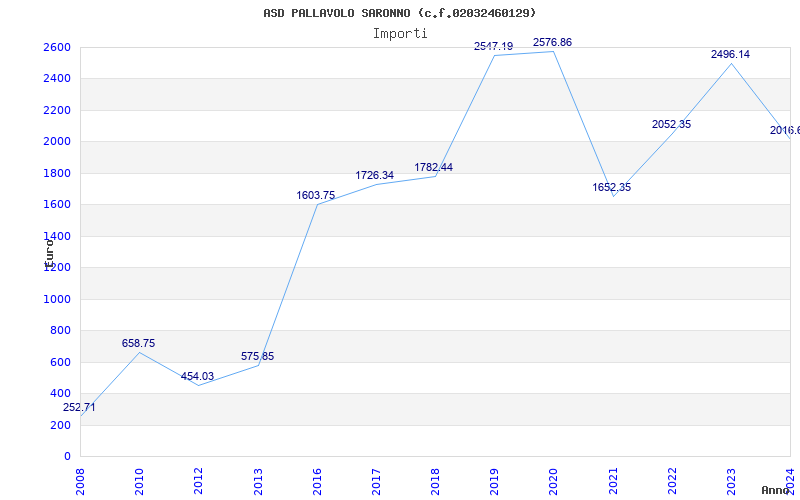
Task: Click the x-axis year 2013
Action: pos(258,481)
